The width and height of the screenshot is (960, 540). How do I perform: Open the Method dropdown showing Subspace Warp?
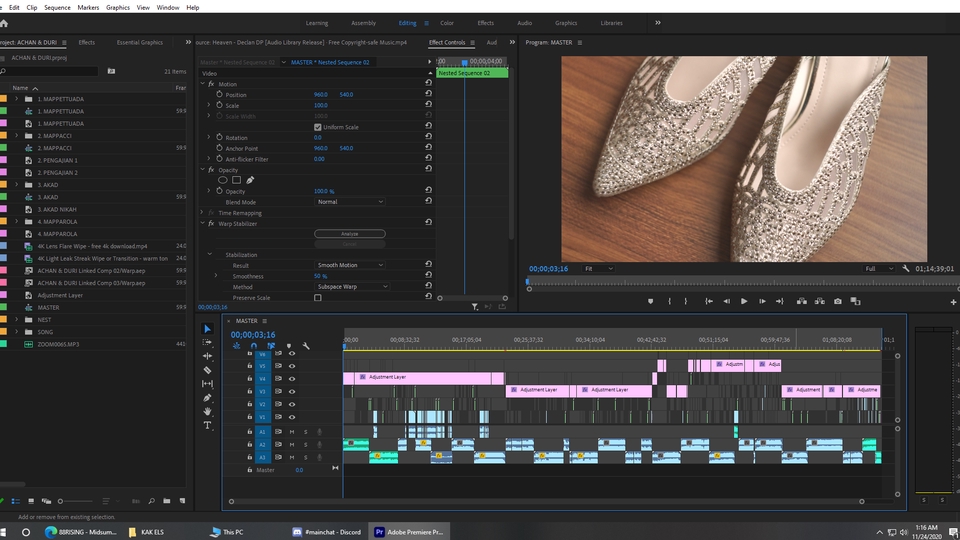click(x=352, y=287)
